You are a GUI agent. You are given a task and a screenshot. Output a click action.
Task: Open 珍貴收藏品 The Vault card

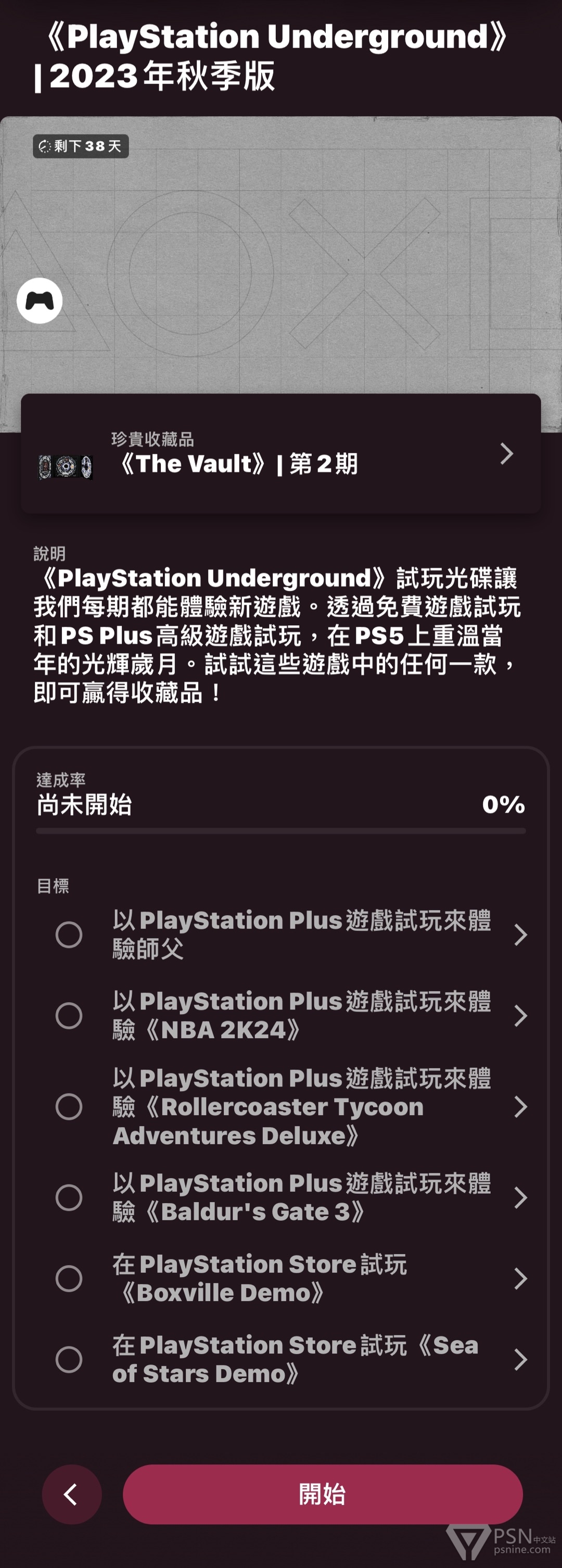(281, 453)
